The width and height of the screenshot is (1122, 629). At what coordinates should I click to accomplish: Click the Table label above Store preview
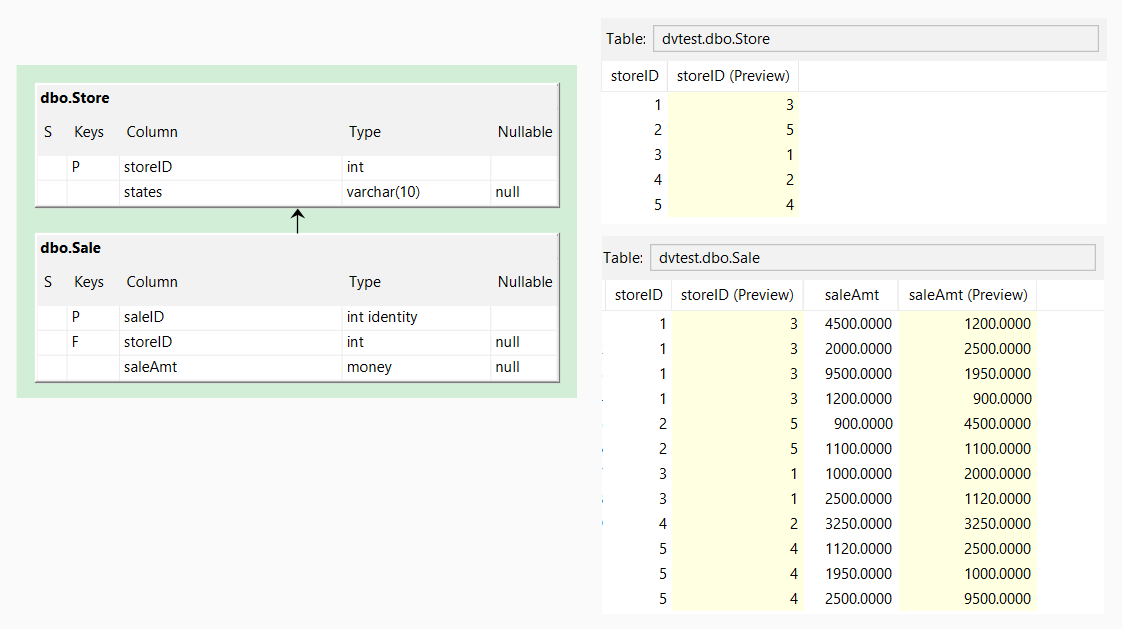625,39
